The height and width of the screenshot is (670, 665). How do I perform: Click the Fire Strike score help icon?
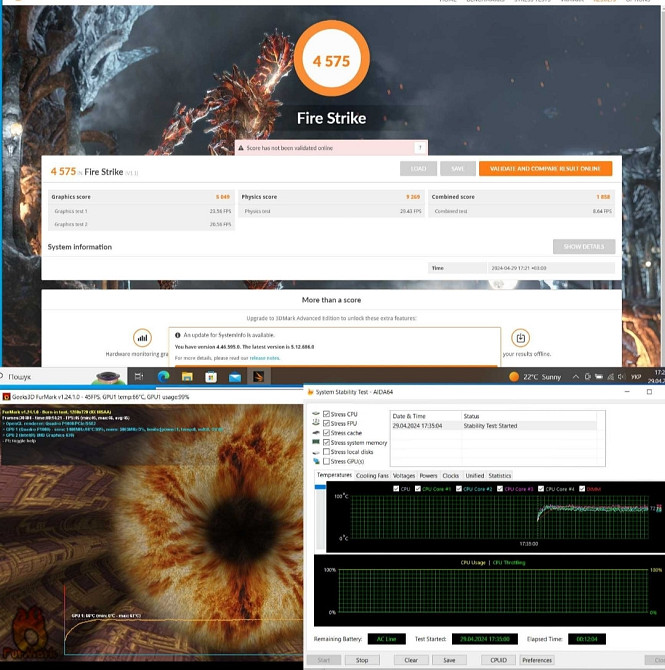420,147
